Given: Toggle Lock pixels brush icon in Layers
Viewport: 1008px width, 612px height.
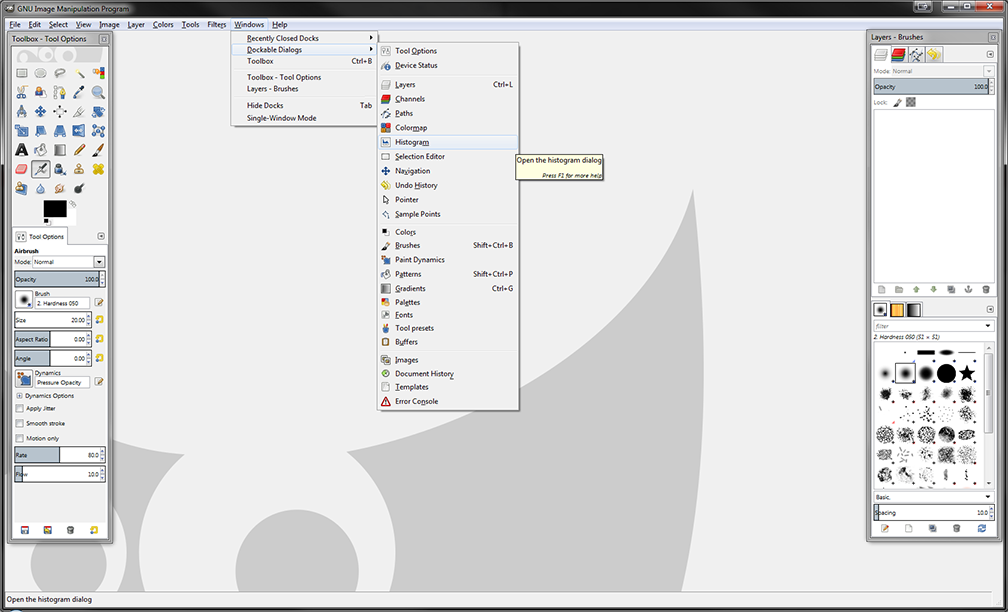Looking at the screenshot, I should click(x=897, y=102).
